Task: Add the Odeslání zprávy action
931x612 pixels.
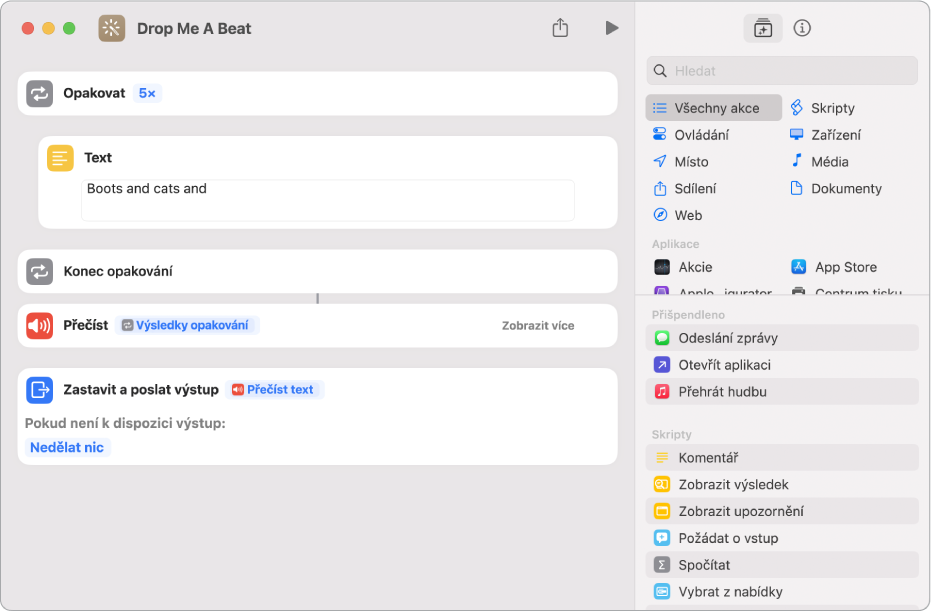Action: (782, 338)
